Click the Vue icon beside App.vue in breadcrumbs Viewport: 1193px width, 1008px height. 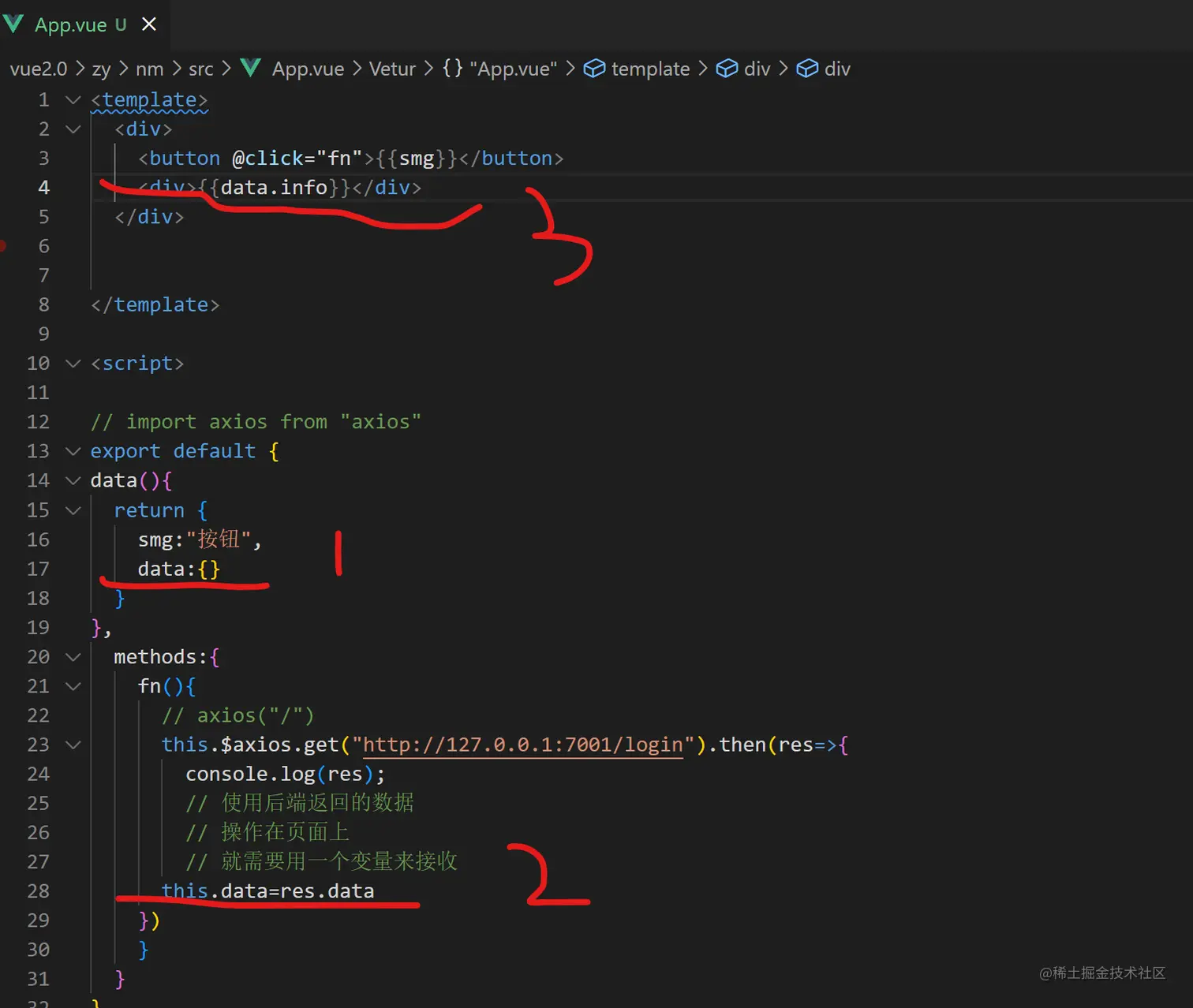tap(251, 69)
